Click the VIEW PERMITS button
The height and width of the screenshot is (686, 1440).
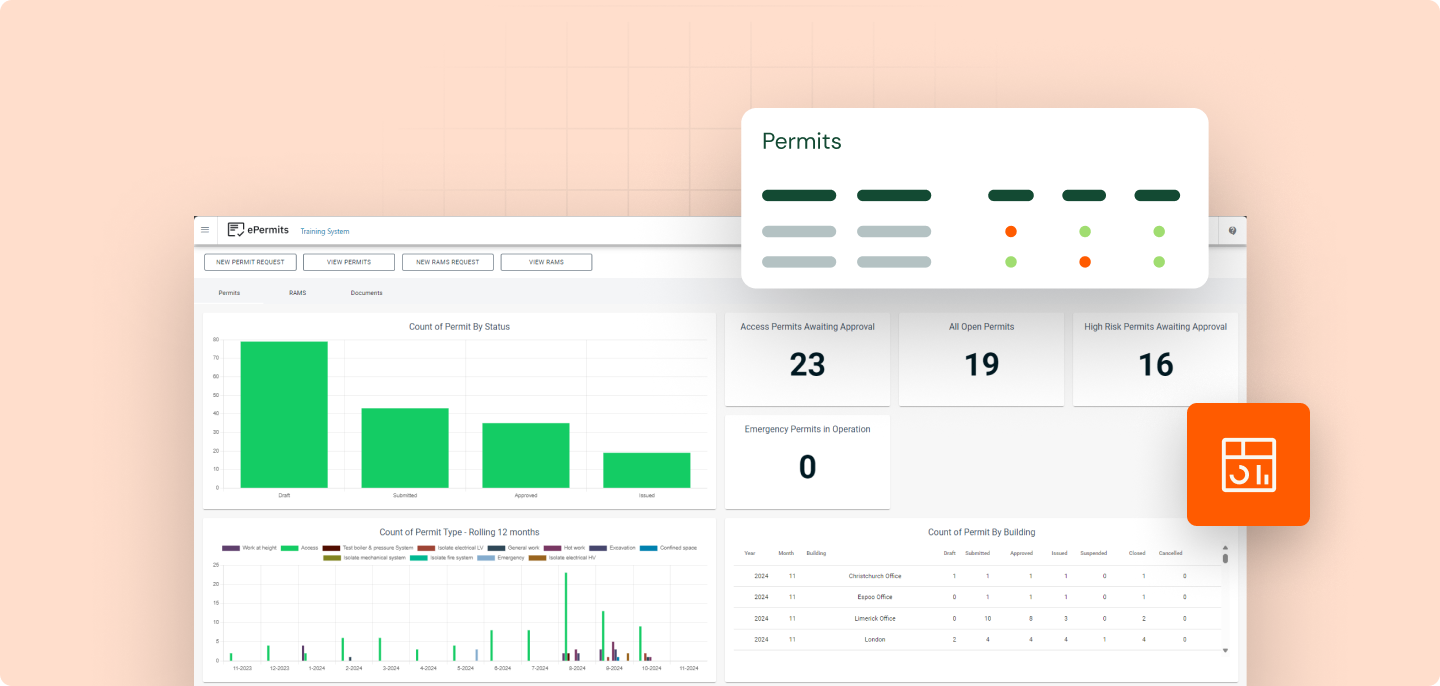point(348,261)
